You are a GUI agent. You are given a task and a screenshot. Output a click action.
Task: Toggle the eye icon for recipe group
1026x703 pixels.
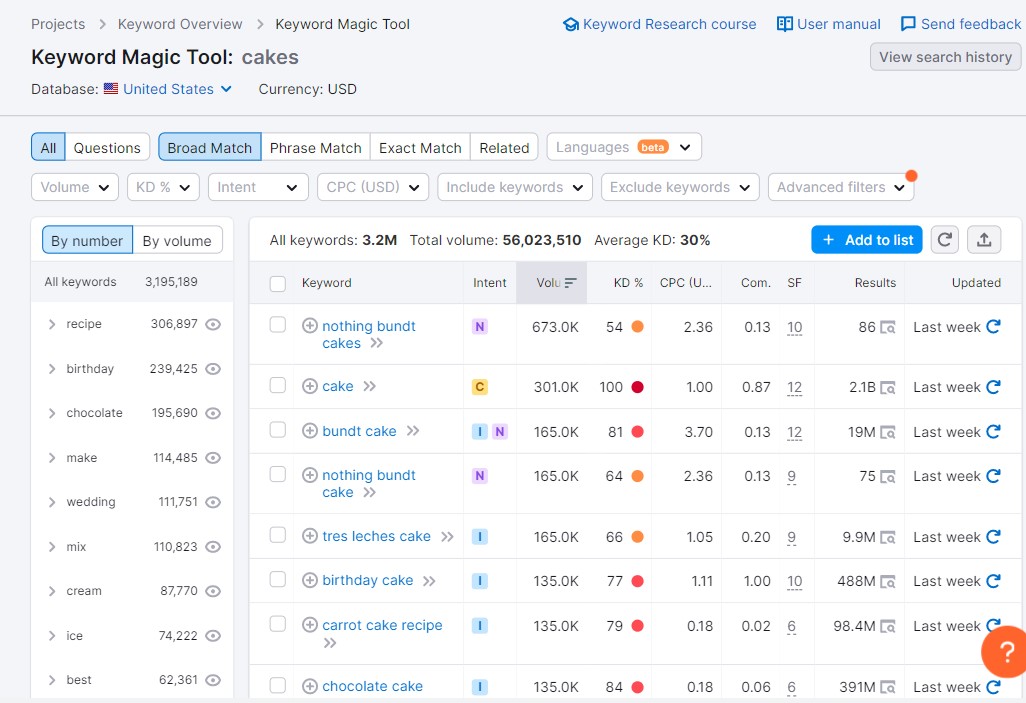click(x=212, y=324)
